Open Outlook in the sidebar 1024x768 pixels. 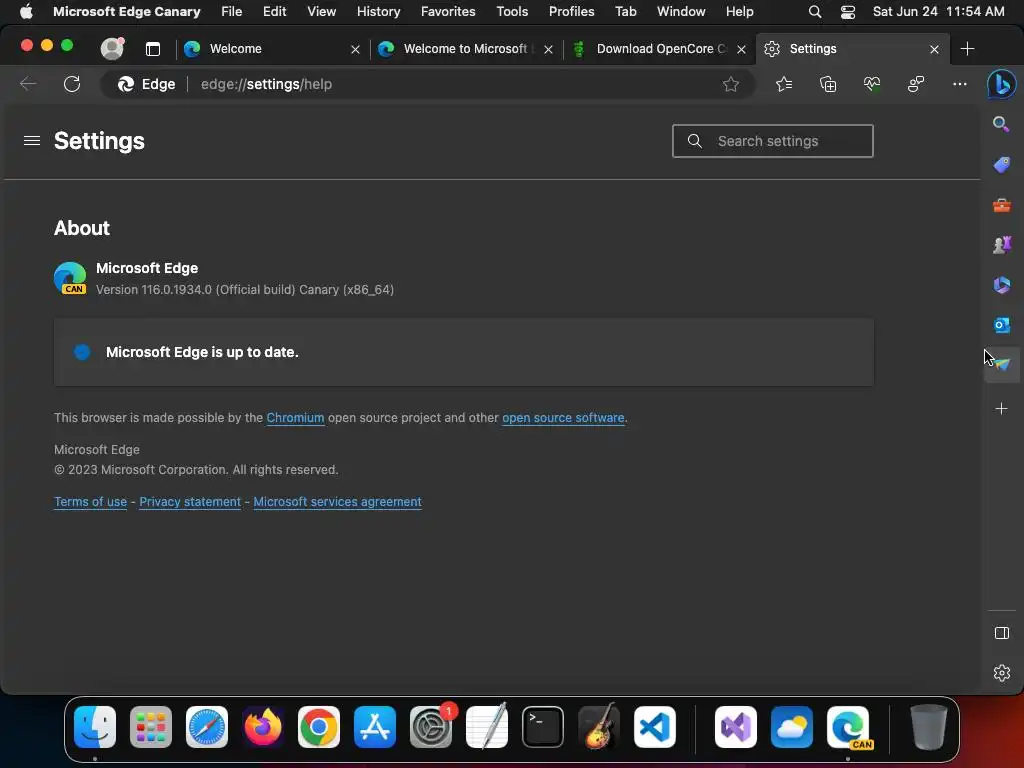pos(1001,325)
